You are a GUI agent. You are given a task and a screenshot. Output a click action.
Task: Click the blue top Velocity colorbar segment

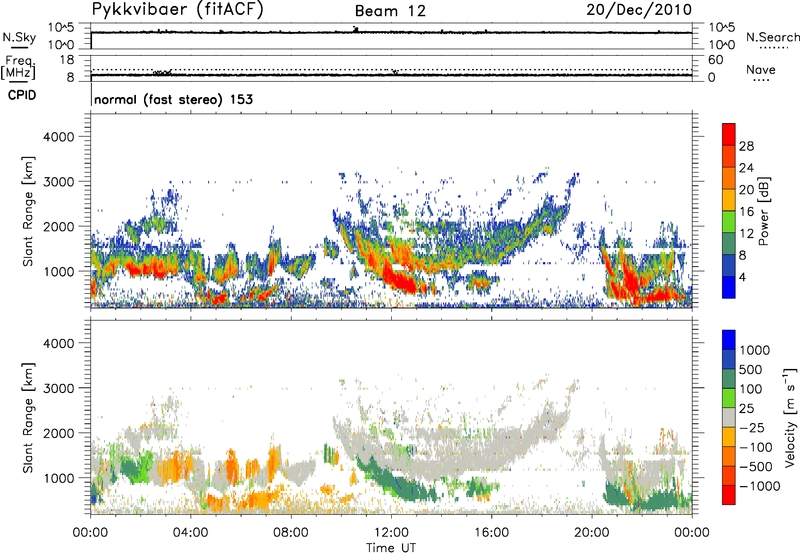(729, 340)
